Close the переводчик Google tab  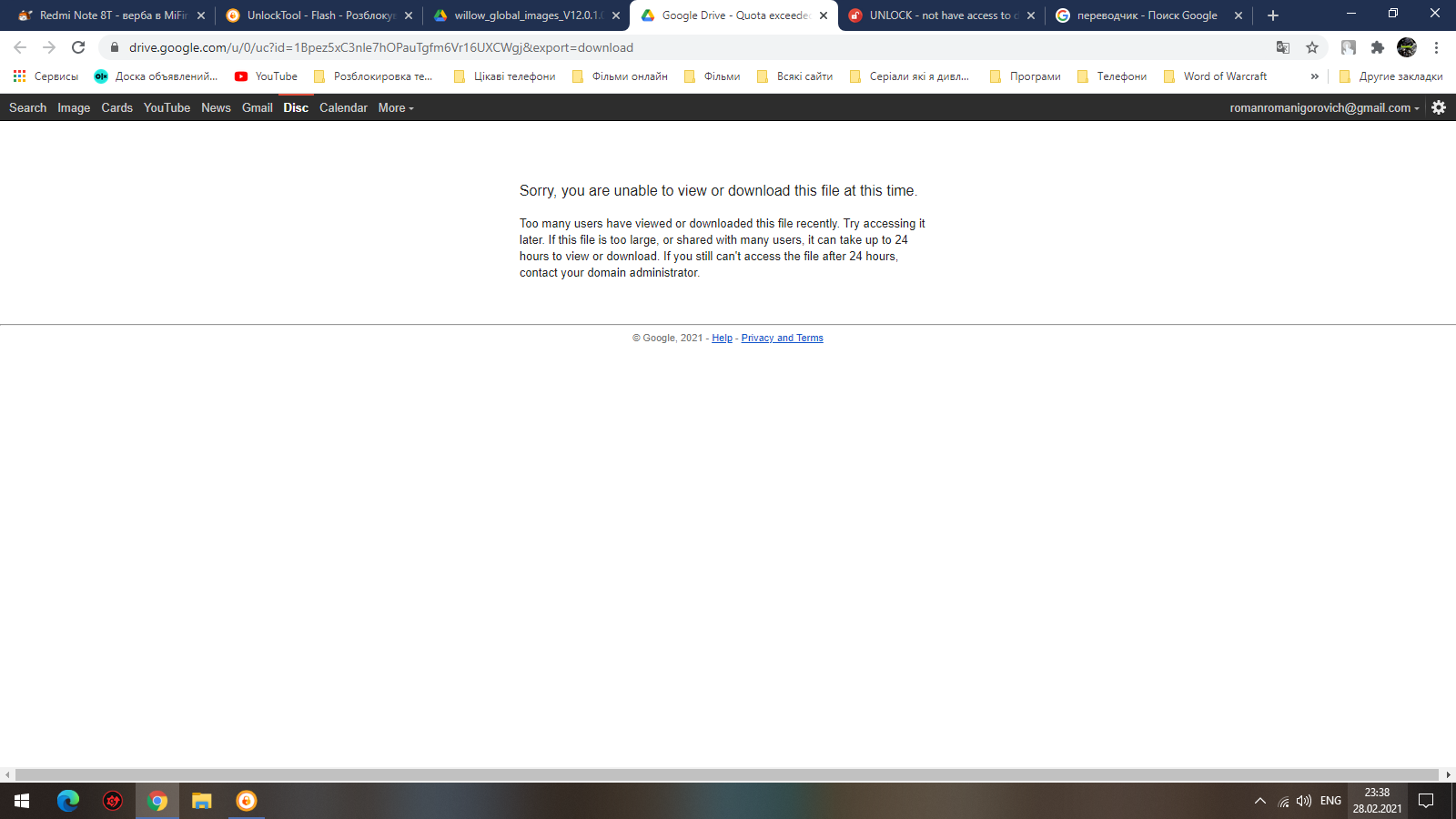click(x=1239, y=15)
